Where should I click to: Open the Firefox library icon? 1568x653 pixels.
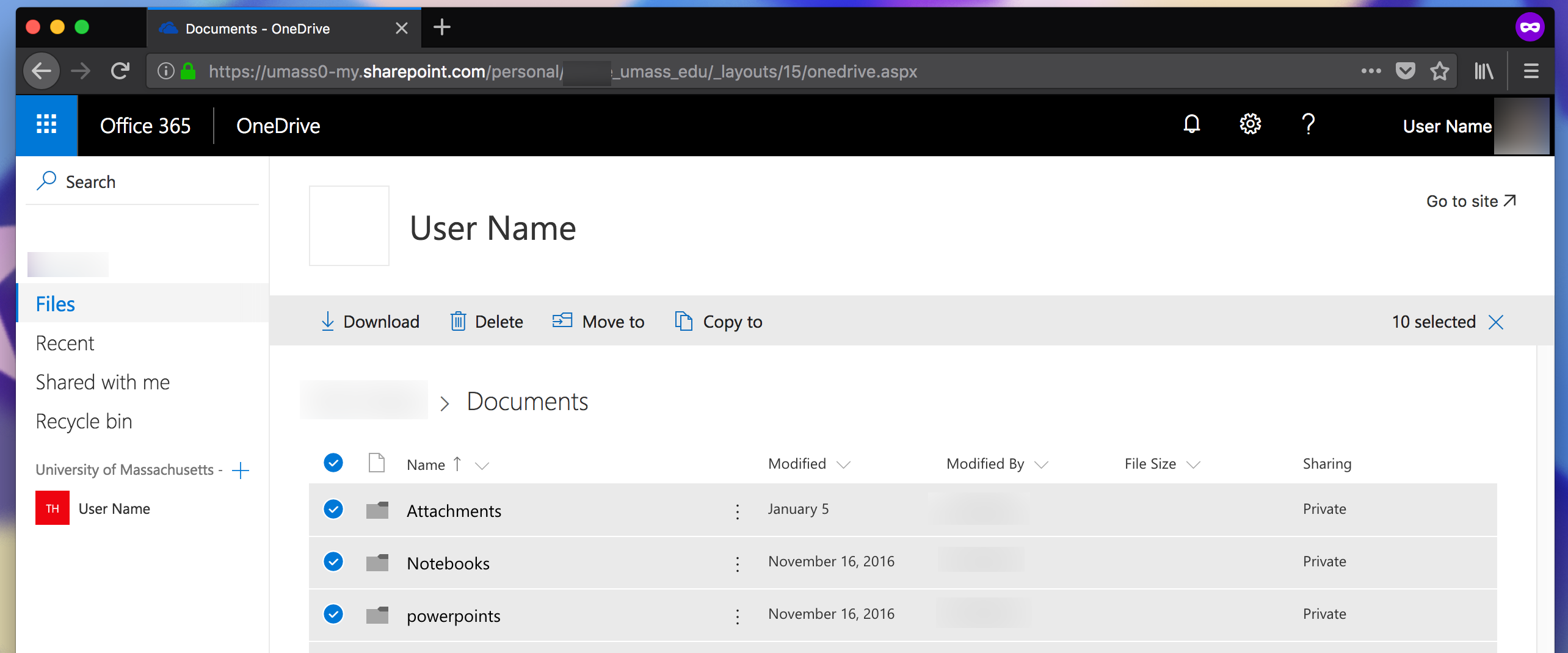[1484, 71]
